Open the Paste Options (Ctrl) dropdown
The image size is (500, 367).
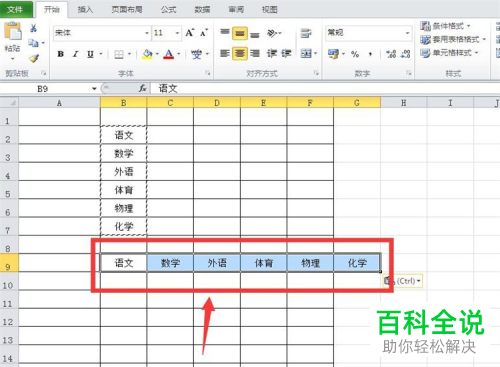click(402, 281)
